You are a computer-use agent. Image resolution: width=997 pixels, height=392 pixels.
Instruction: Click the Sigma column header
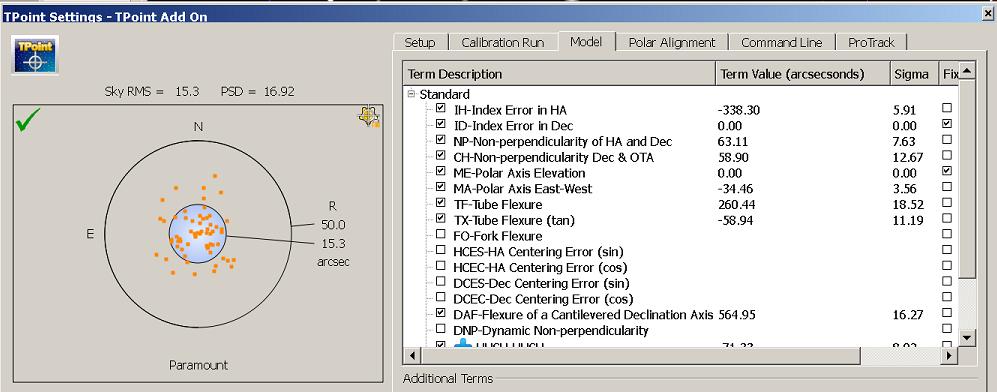coord(914,74)
